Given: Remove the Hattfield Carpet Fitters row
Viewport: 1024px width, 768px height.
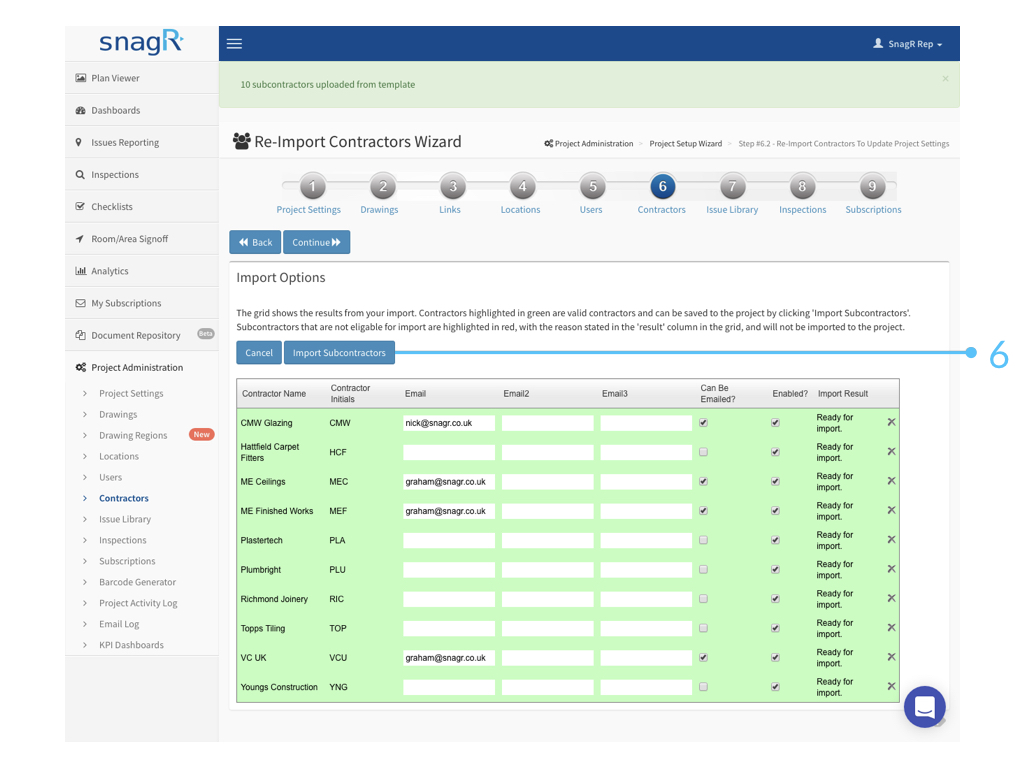Looking at the screenshot, I should (891, 452).
